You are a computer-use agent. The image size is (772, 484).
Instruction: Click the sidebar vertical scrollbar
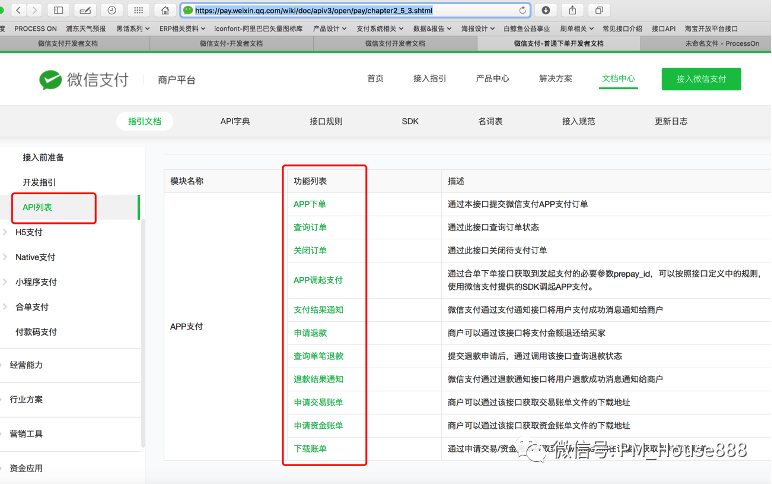[x=143, y=333]
